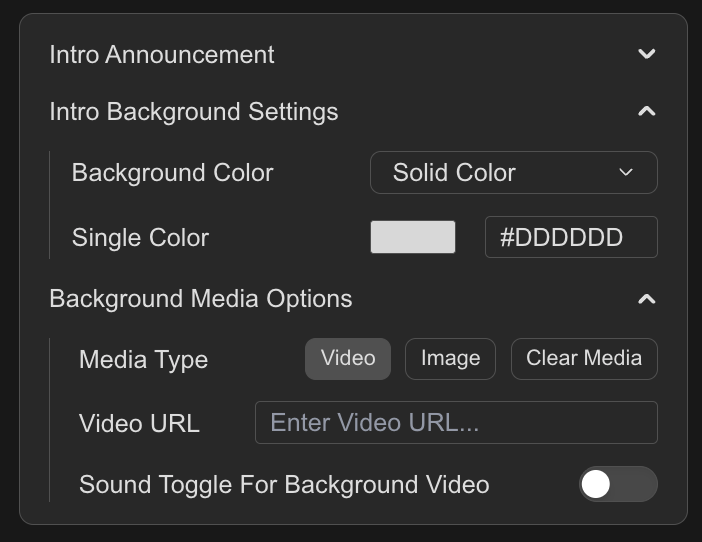This screenshot has width=702, height=542.
Task: Click the Intro Background Settings heading
Action: pos(194,112)
